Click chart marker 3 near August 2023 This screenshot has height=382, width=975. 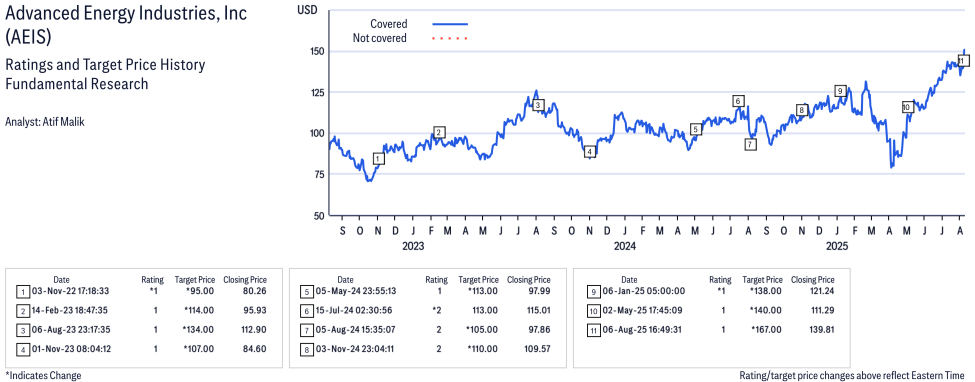538,105
